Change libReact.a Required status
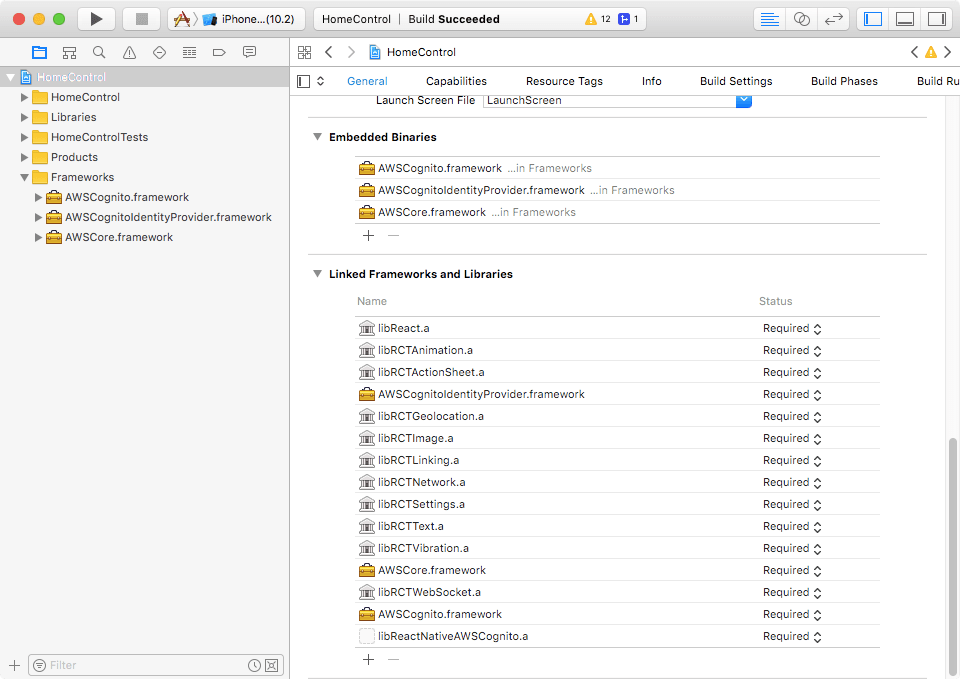The image size is (960, 679). coord(792,329)
